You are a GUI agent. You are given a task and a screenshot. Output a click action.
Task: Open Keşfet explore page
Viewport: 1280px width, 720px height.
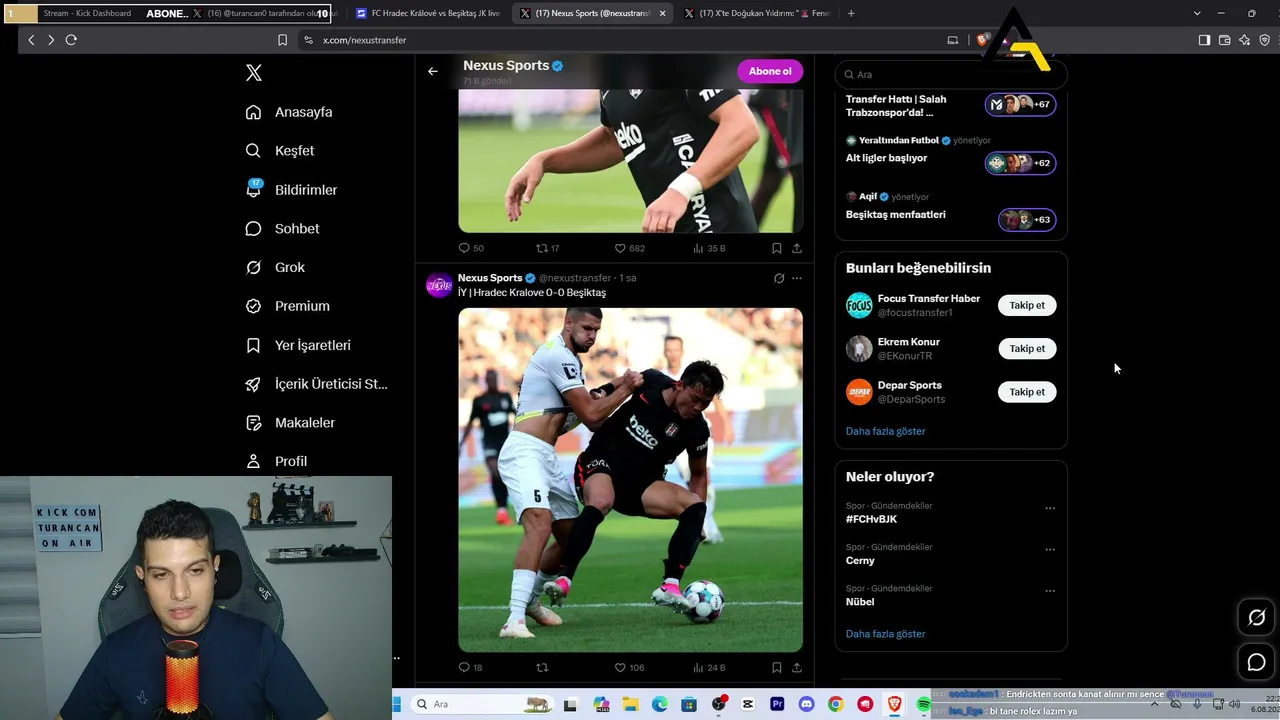[x=280, y=151]
